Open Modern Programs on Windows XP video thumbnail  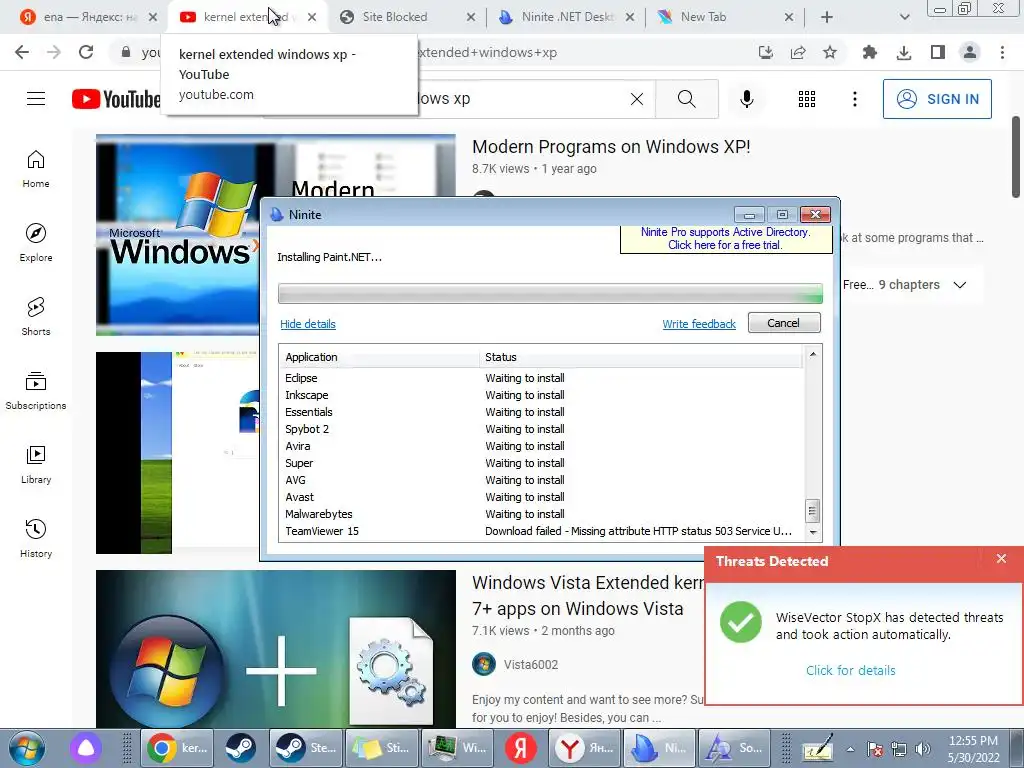click(x=178, y=235)
